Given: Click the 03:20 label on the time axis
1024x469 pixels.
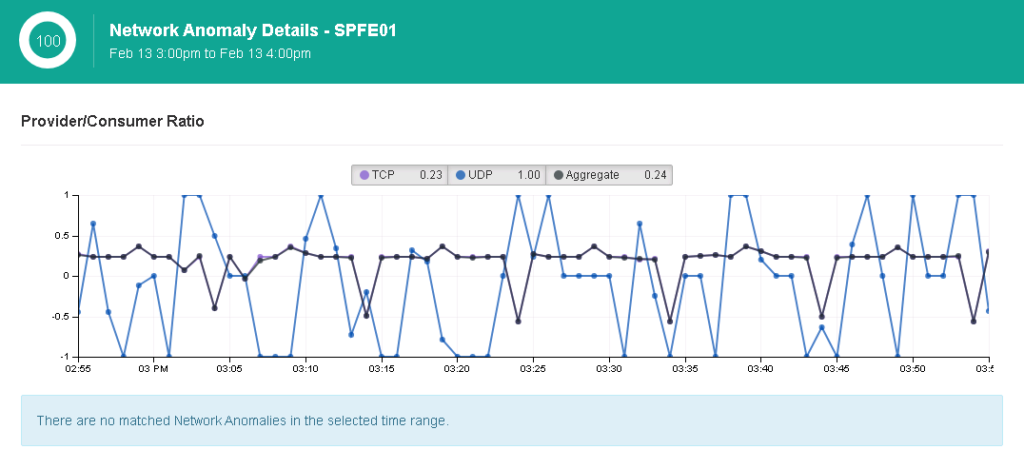Looking at the screenshot, I should tap(457, 369).
